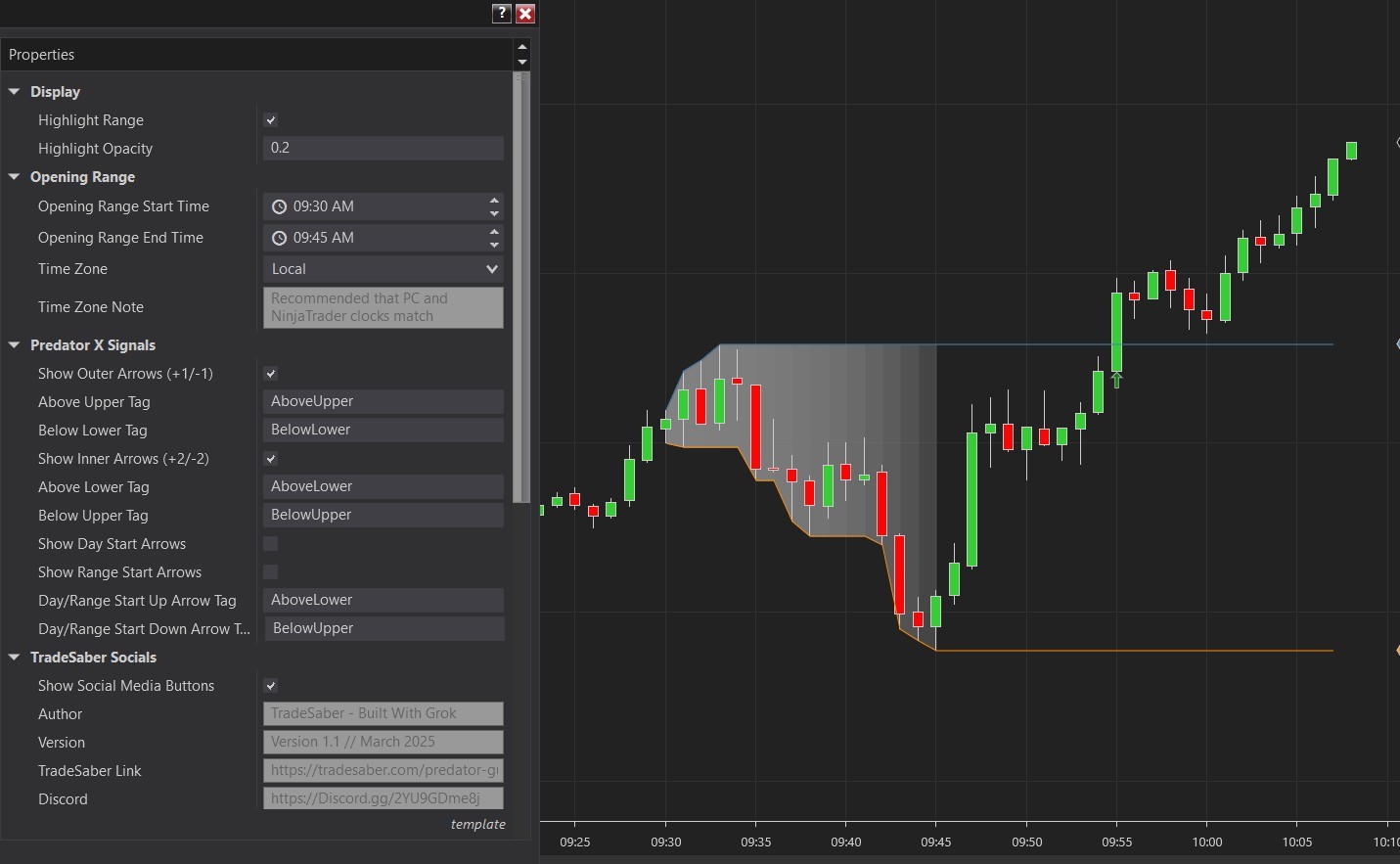Enable Show Day Start Arrows

point(270,543)
